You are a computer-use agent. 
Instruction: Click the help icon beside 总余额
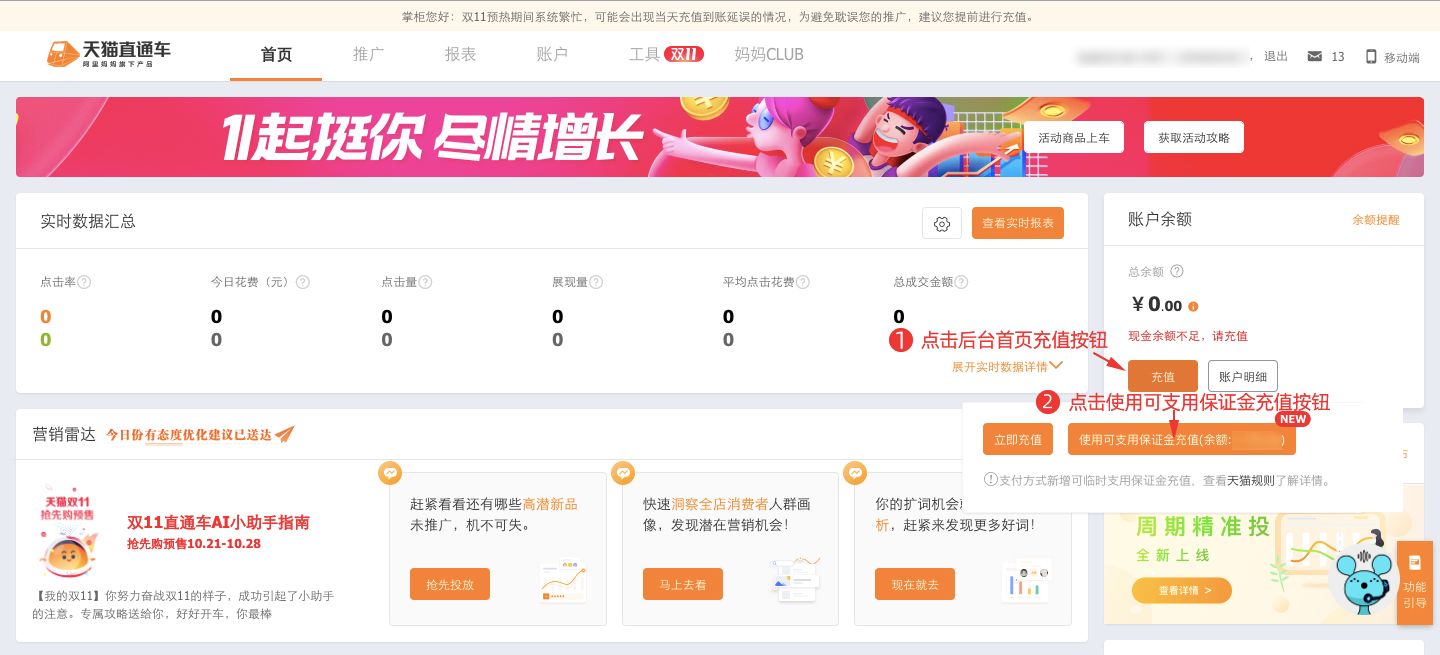pos(1177,271)
